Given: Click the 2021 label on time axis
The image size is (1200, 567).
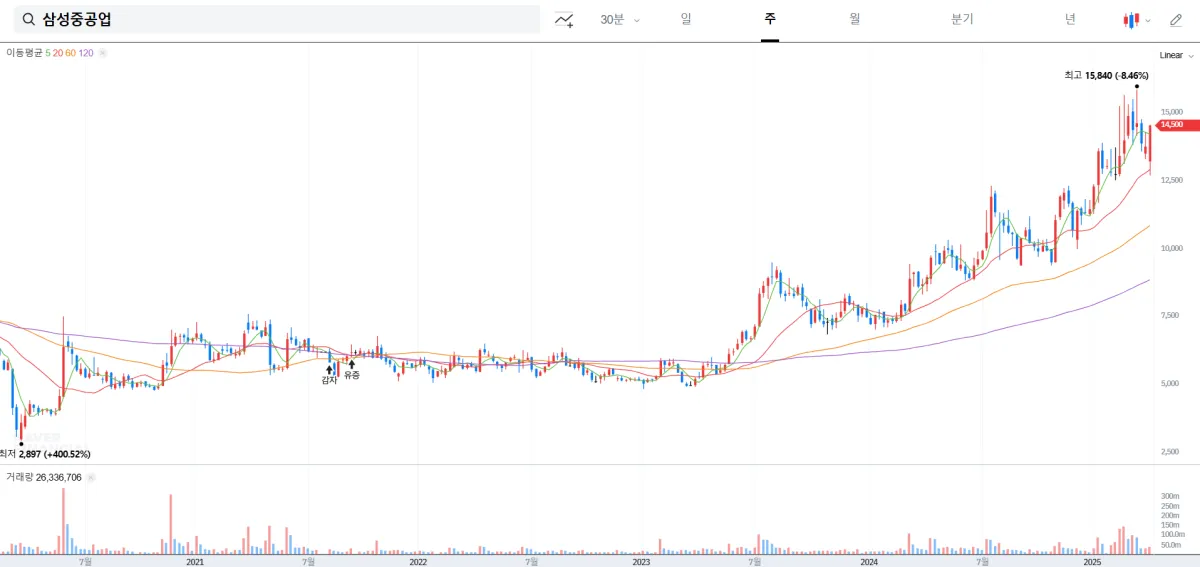Looking at the screenshot, I should 195,561.
